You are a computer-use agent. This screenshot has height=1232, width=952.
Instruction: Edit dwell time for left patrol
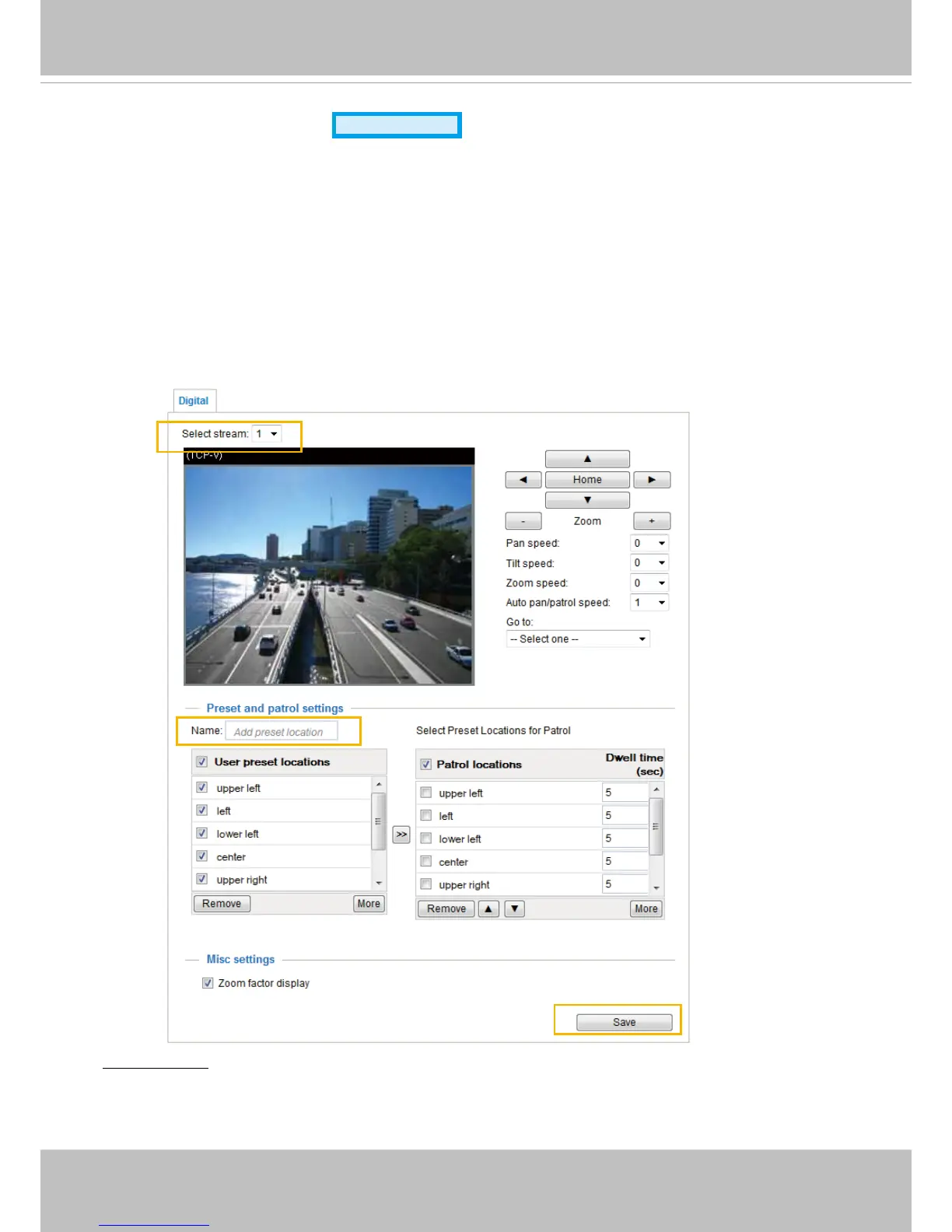[x=625, y=815]
